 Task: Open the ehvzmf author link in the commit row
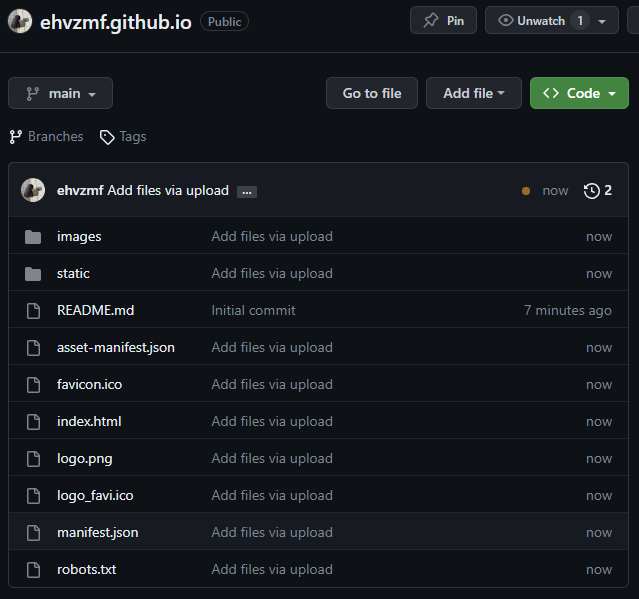tap(80, 190)
